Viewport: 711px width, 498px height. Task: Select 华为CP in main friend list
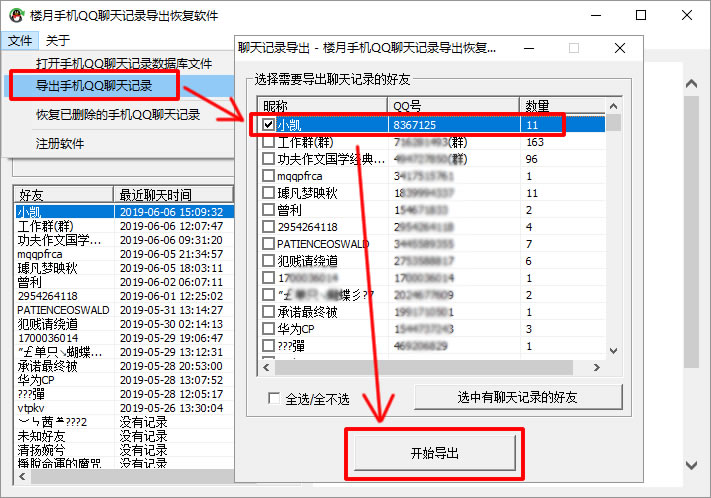coord(36,380)
